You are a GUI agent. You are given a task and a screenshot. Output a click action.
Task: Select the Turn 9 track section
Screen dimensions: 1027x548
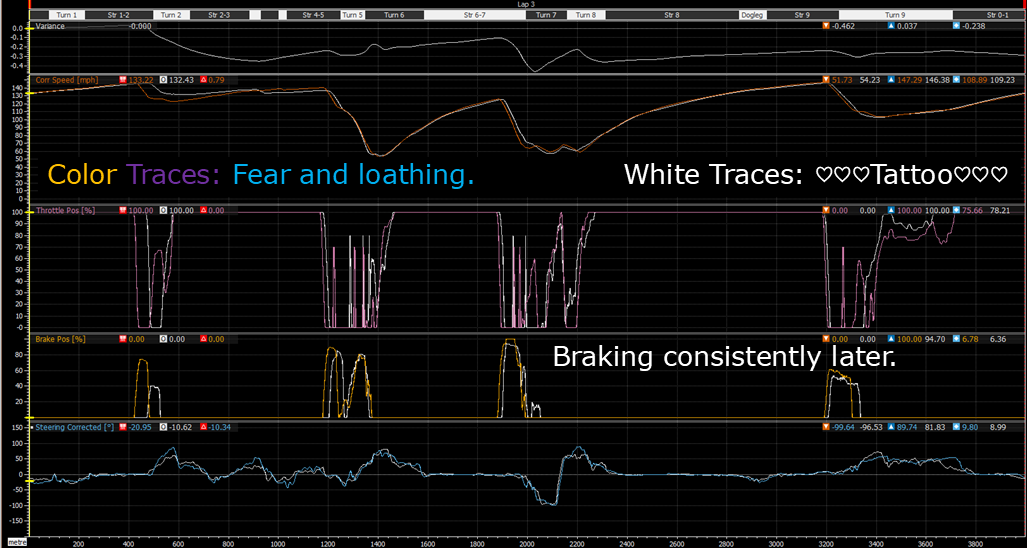click(x=895, y=14)
